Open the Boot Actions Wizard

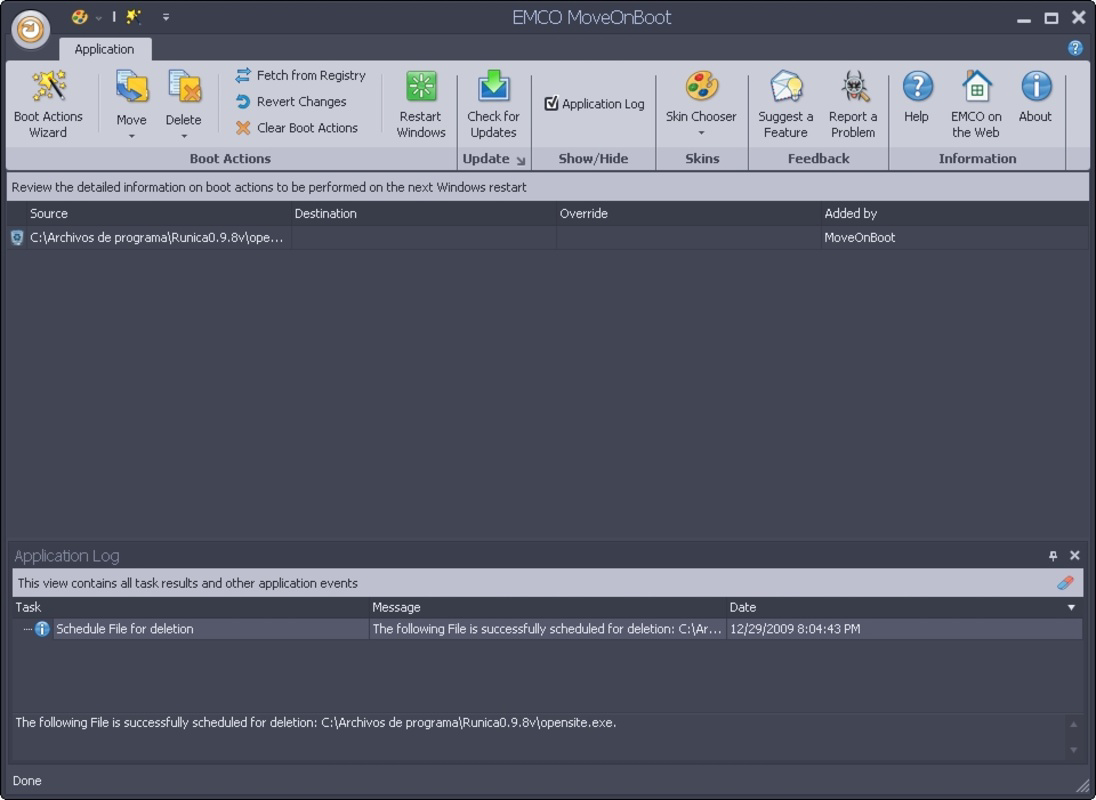coord(48,104)
